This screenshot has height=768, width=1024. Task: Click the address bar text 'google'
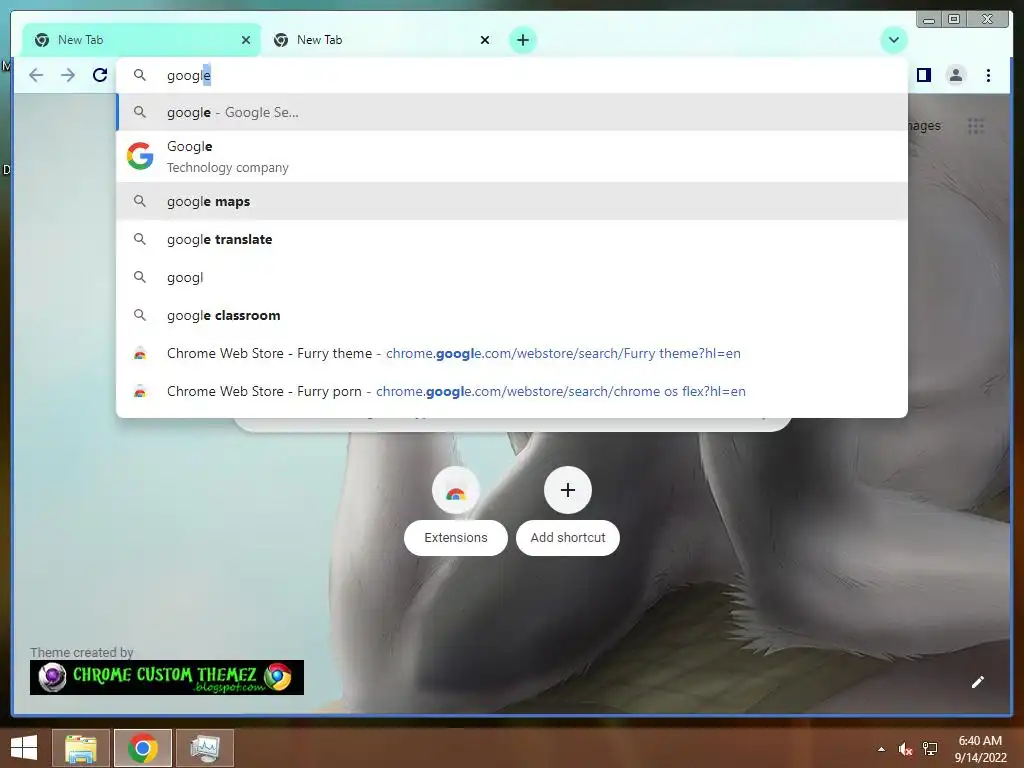coord(189,76)
